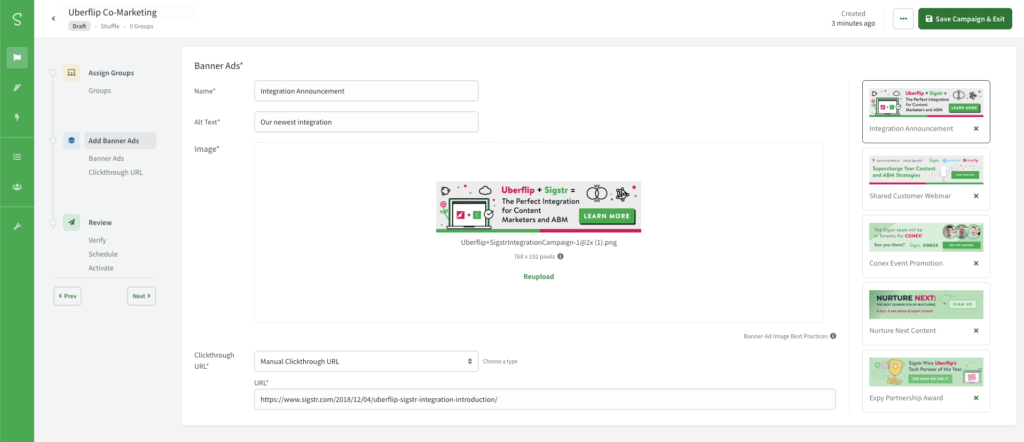Open the flag campaigns sidebar icon

coord(17,57)
